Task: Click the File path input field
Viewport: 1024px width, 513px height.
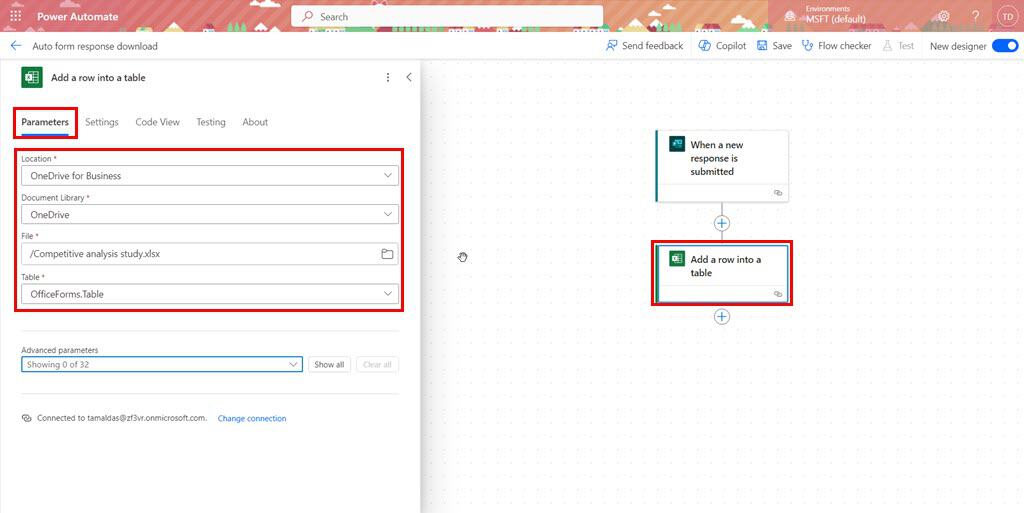Action: click(x=210, y=254)
